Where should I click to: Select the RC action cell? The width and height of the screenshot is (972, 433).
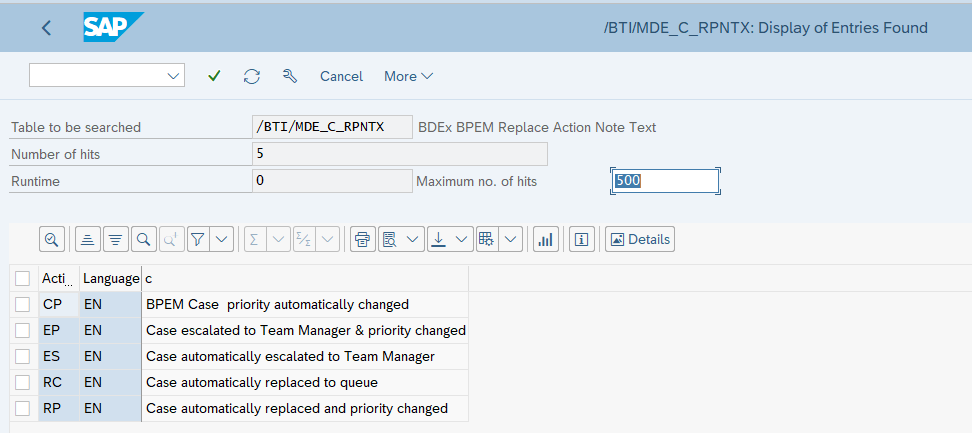click(59, 382)
